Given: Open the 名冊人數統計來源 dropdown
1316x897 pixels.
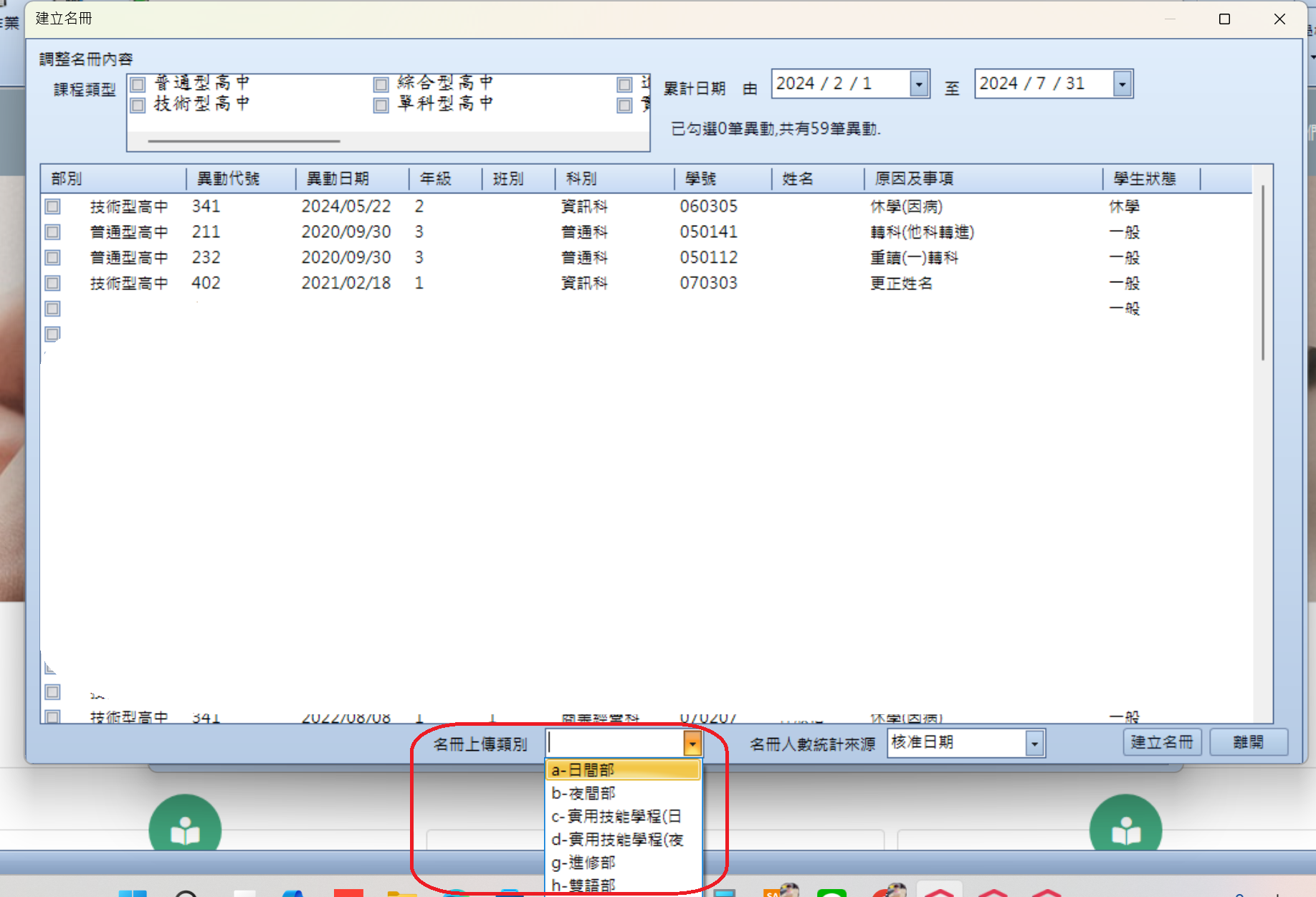Looking at the screenshot, I should 1034,744.
